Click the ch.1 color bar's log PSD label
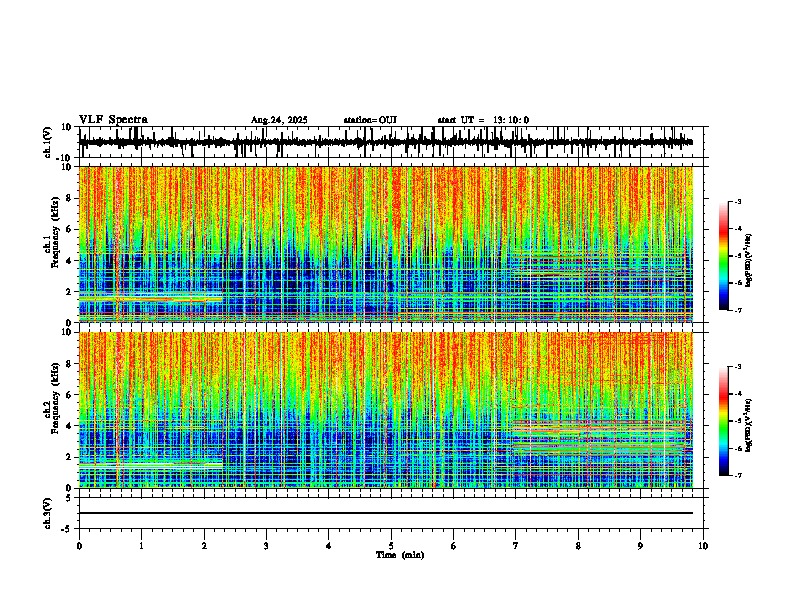The width and height of the screenshot is (792, 612). (x=749, y=261)
